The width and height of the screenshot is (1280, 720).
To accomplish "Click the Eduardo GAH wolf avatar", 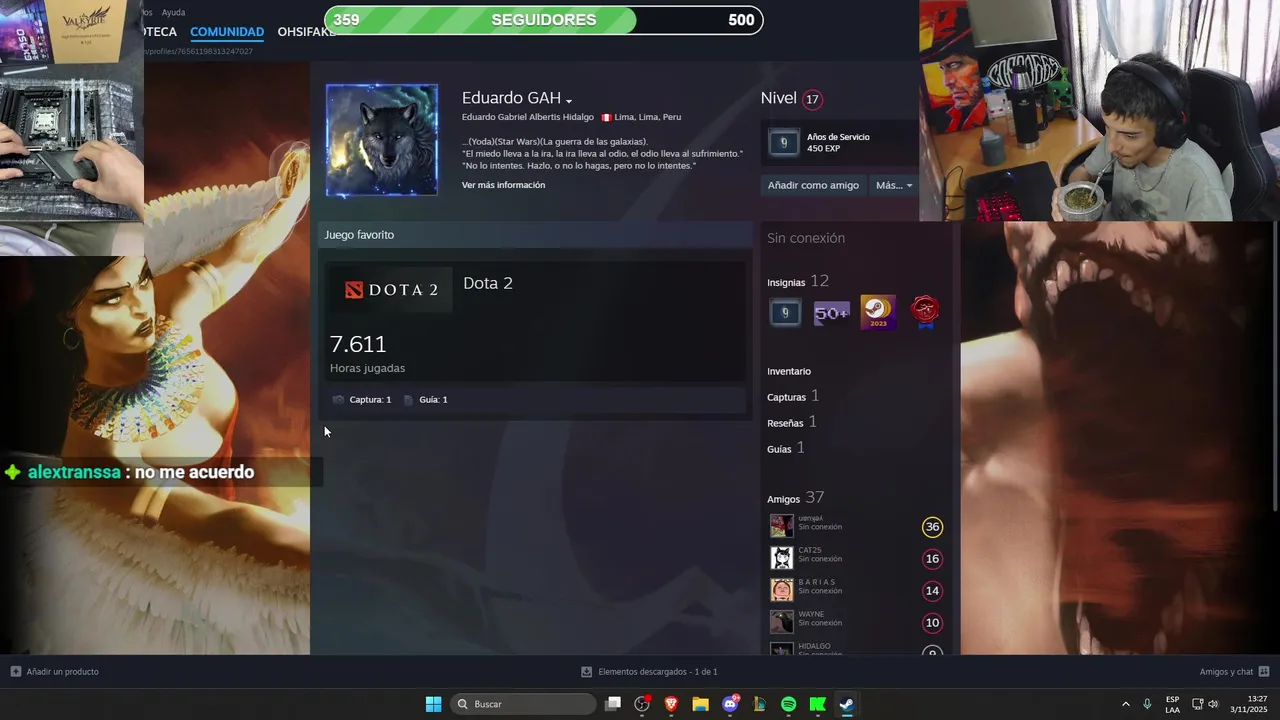I will point(382,140).
